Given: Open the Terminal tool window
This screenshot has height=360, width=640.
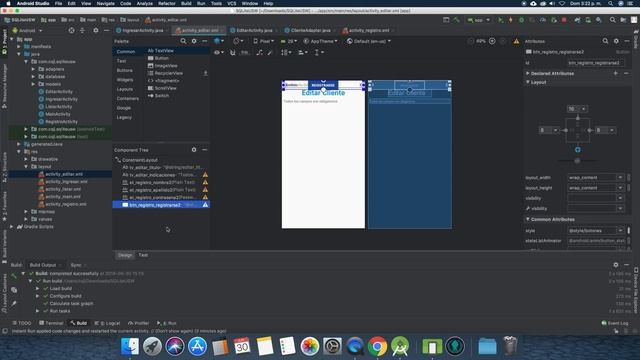Looking at the screenshot, I should click(51, 323).
